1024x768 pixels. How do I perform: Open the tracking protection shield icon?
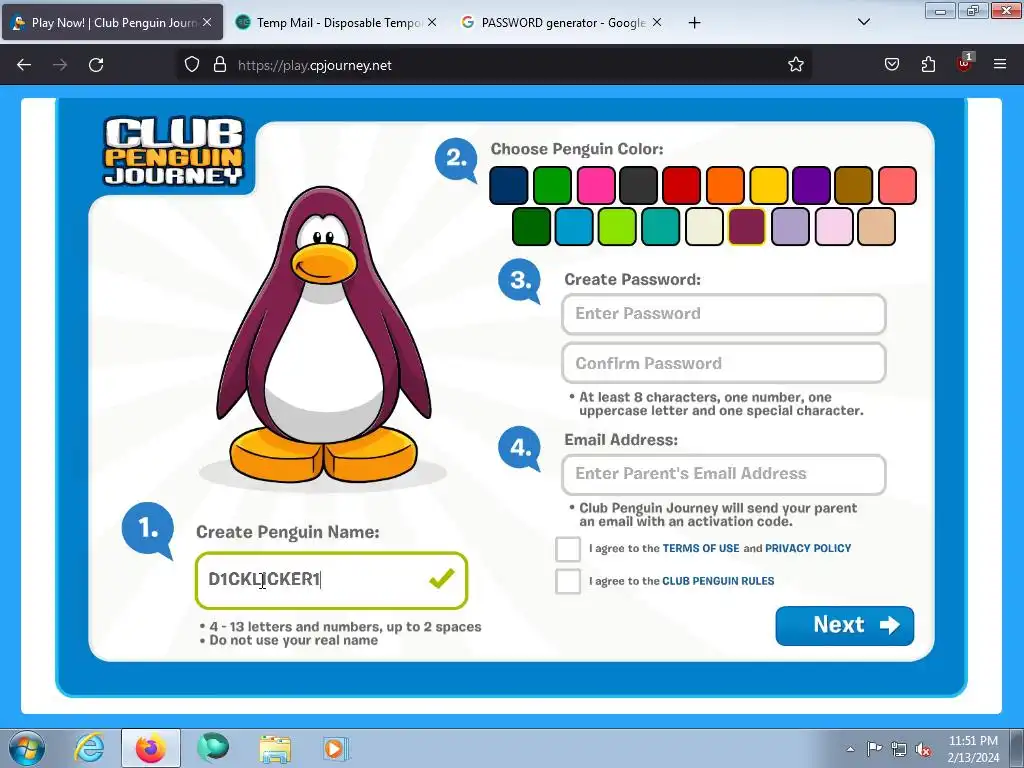(191, 65)
